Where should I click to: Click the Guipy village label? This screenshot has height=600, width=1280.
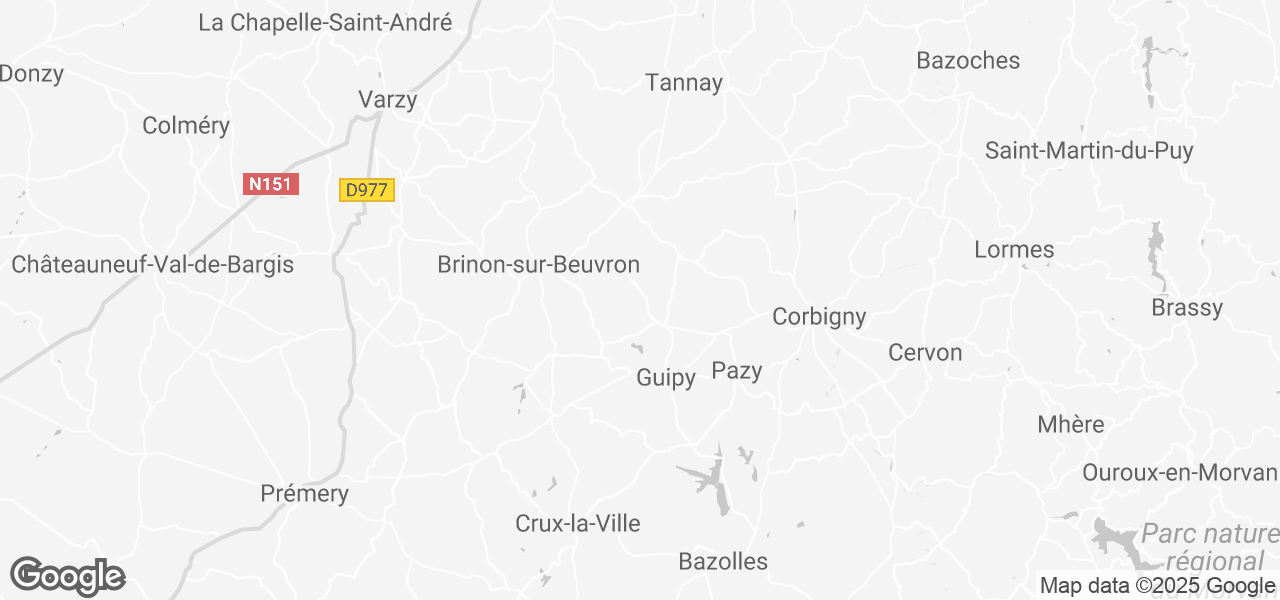(x=666, y=379)
